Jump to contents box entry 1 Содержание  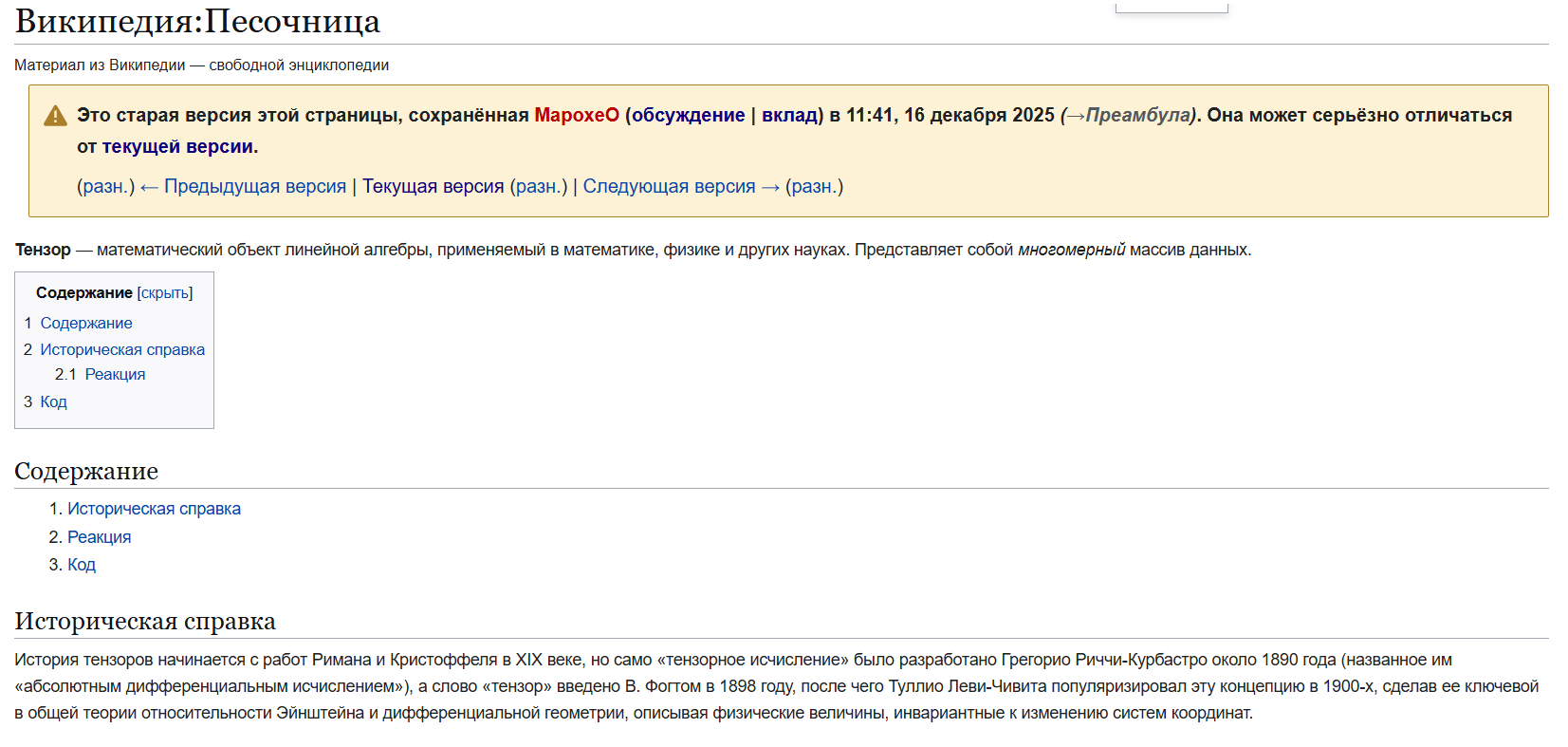tap(85, 324)
